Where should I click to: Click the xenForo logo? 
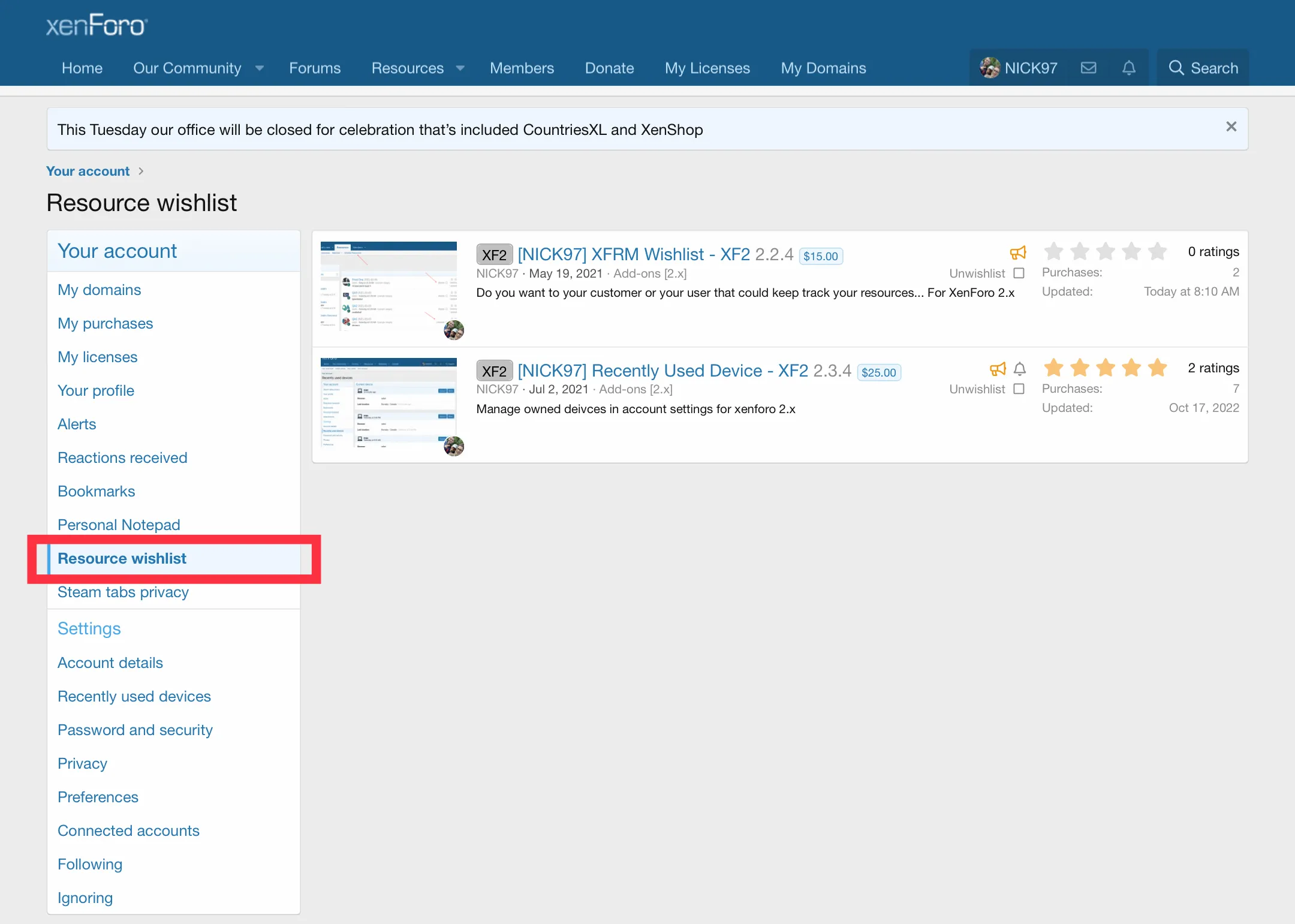(x=97, y=25)
